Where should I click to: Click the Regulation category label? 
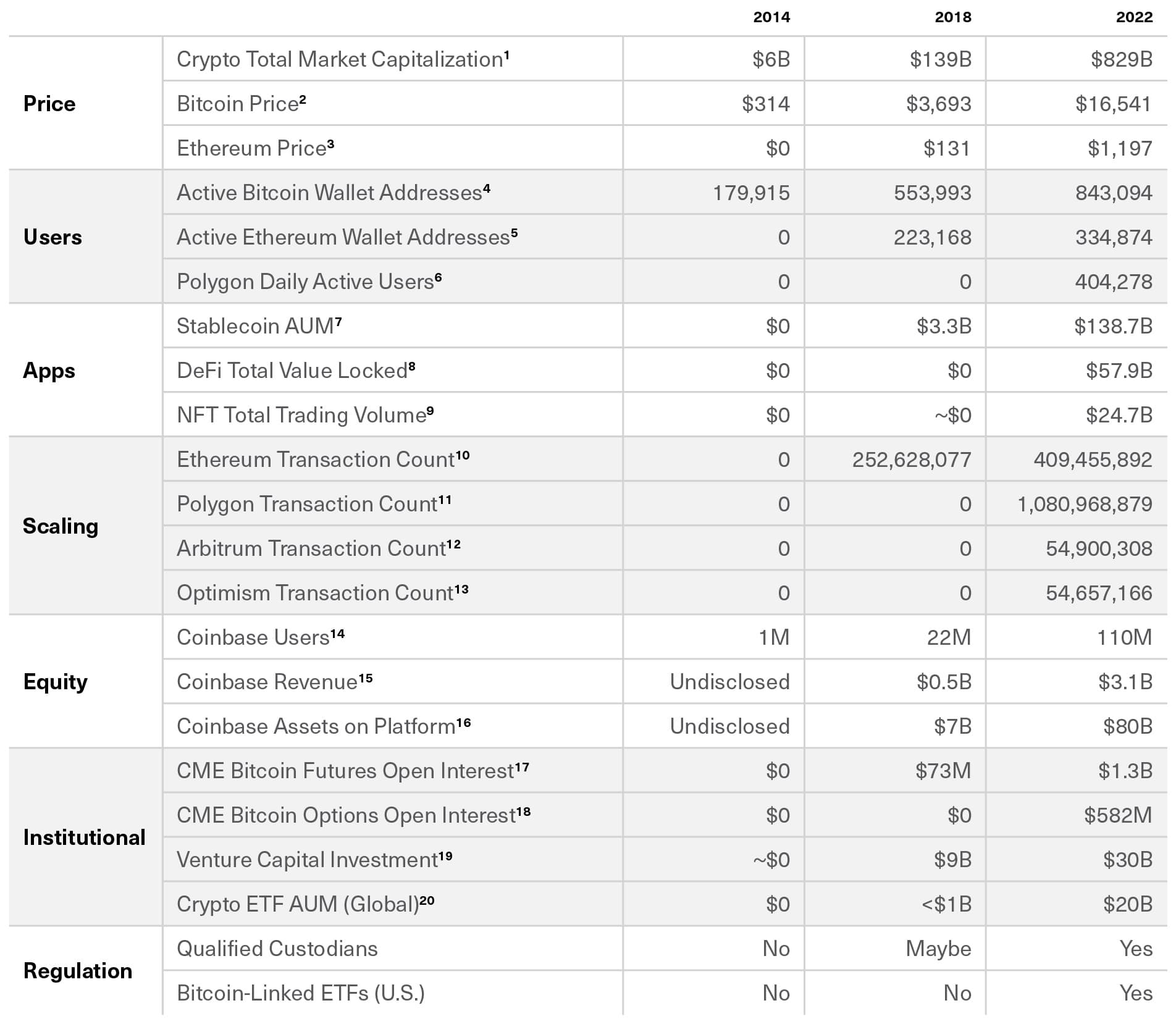(78, 971)
